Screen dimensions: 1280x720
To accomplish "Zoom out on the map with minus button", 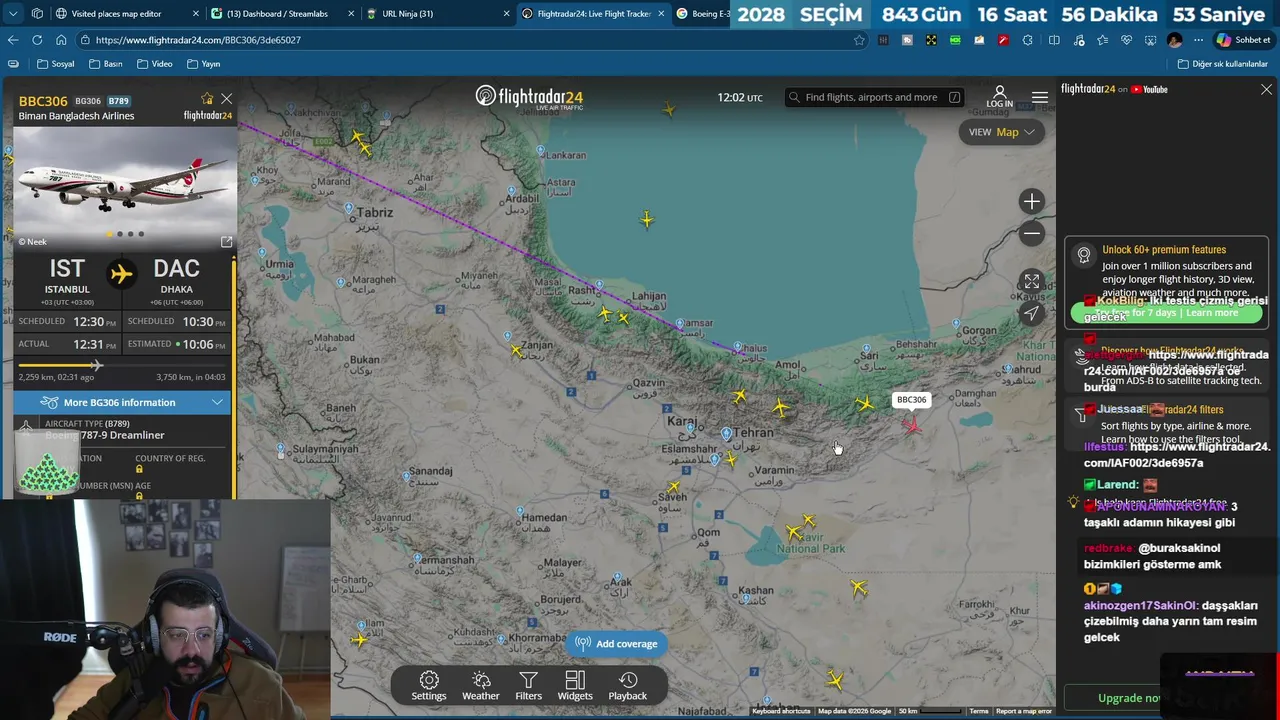I will pos(1031,233).
